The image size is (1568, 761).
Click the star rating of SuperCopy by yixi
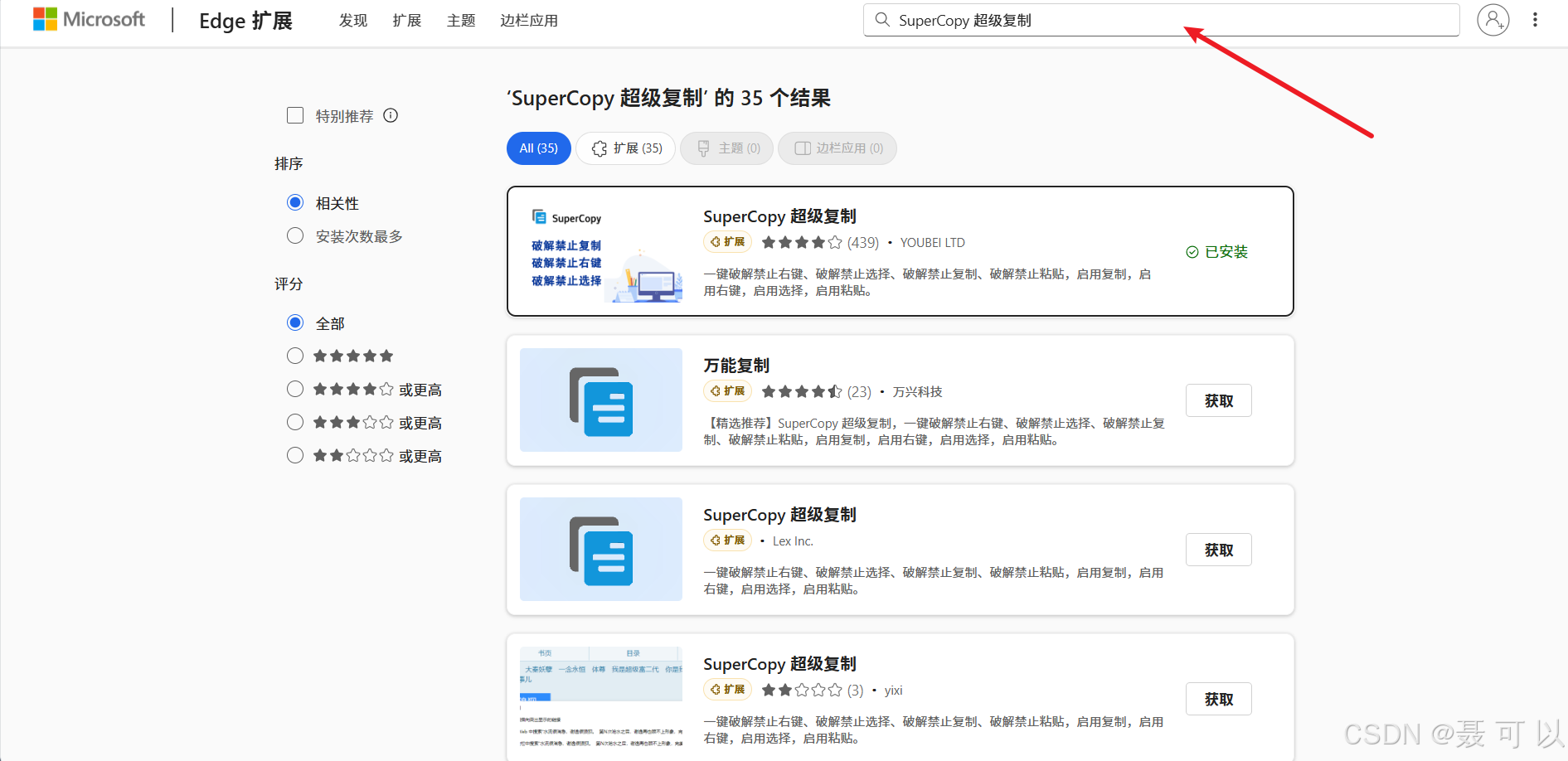pyautogui.click(x=802, y=690)
